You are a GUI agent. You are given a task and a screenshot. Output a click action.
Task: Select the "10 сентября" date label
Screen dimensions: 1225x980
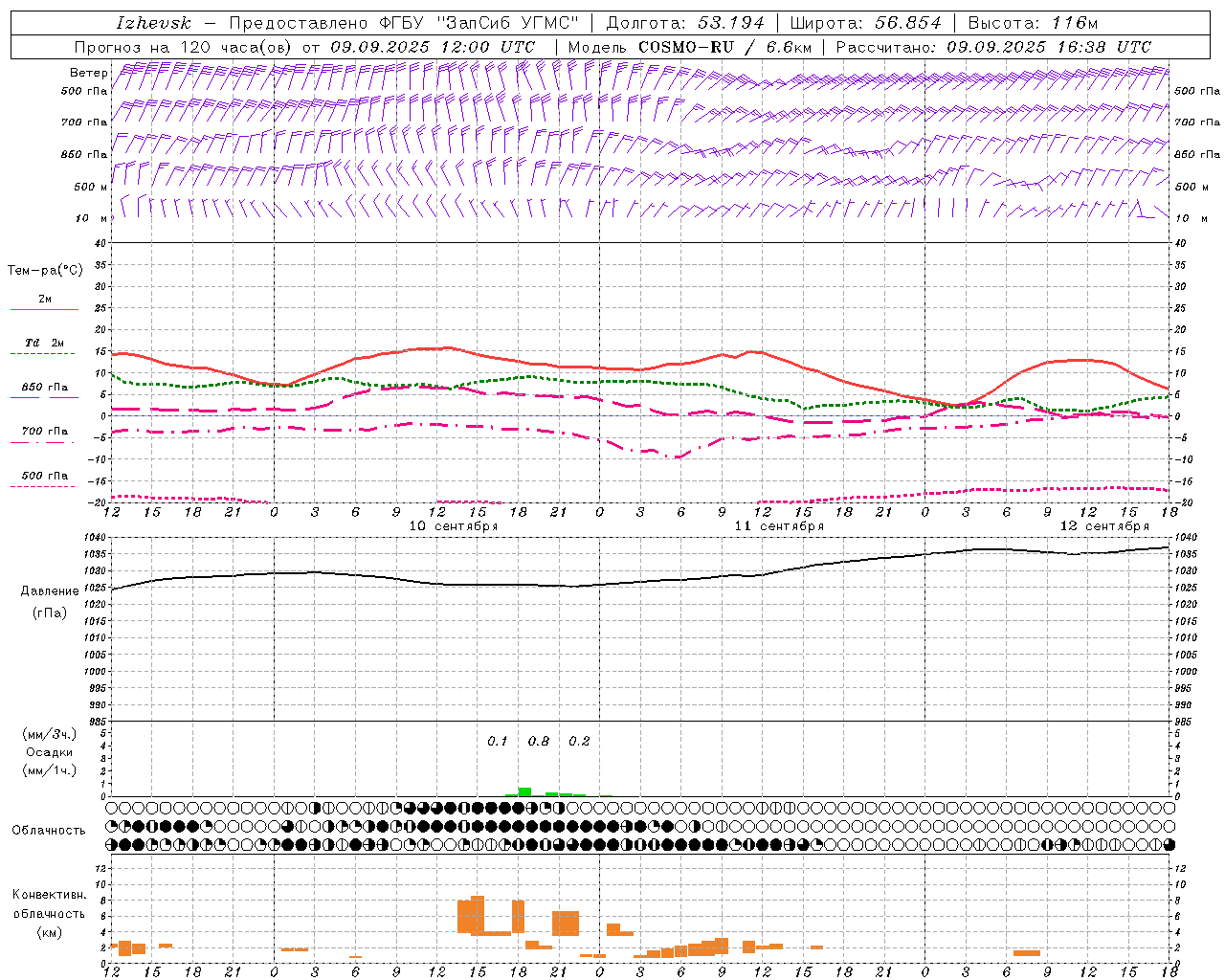tap(454, 526)
